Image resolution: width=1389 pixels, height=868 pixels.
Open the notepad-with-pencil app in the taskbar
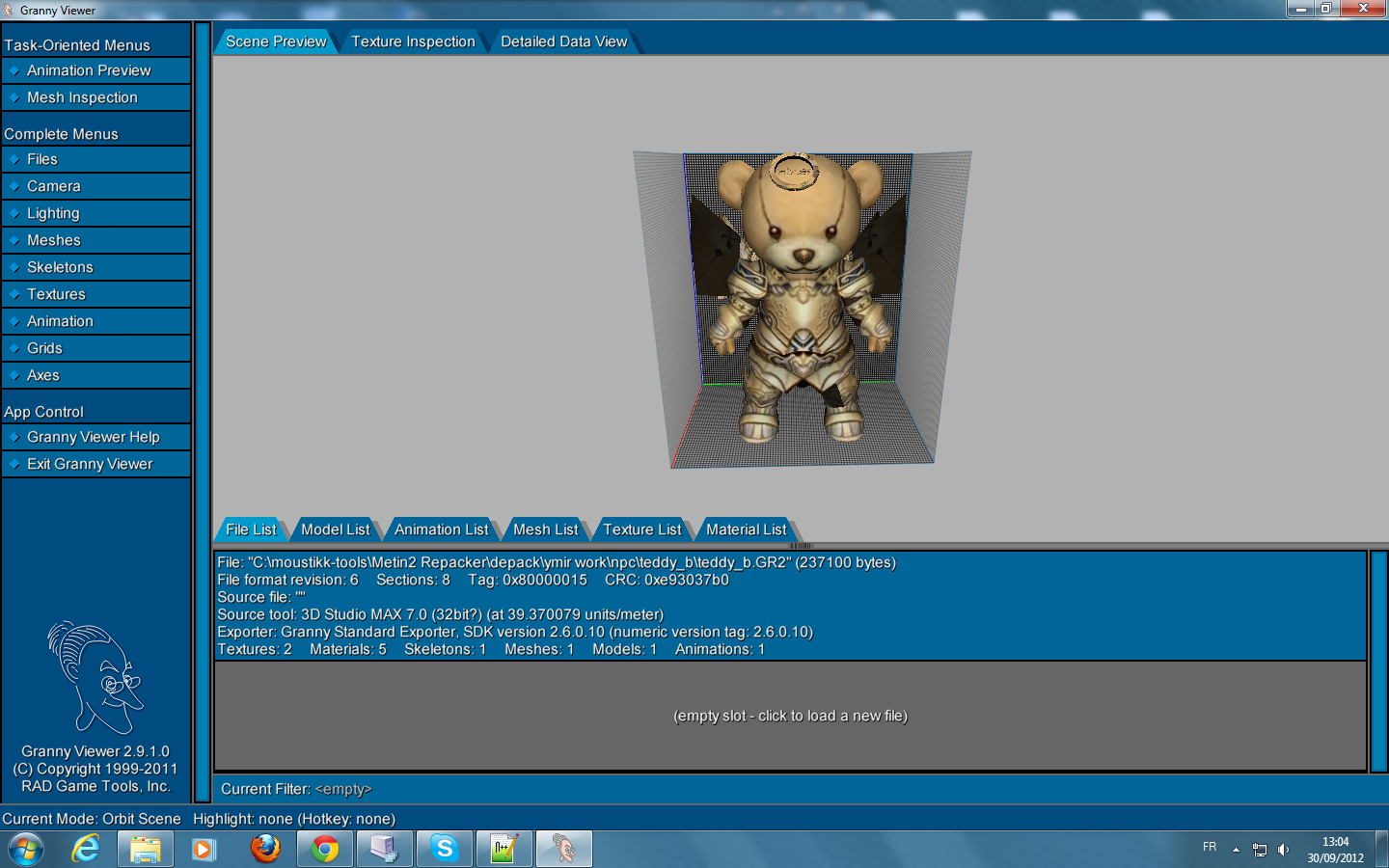point(504,849)
